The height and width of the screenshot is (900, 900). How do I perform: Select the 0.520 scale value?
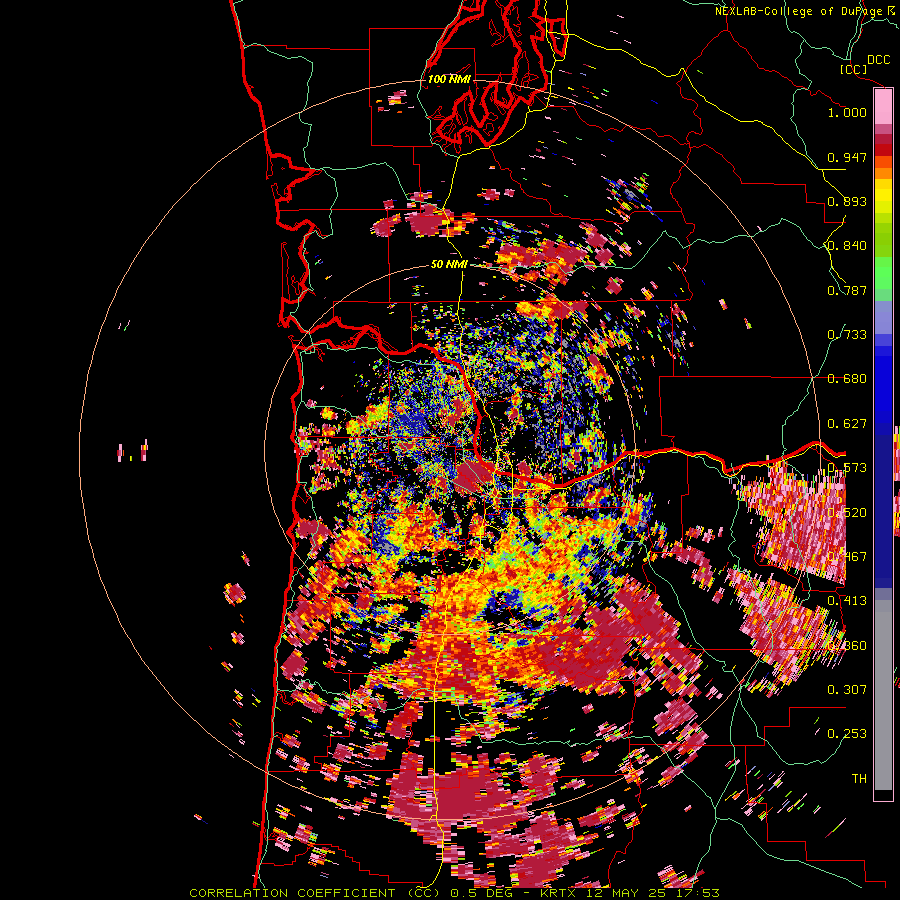tap(847, 512)
